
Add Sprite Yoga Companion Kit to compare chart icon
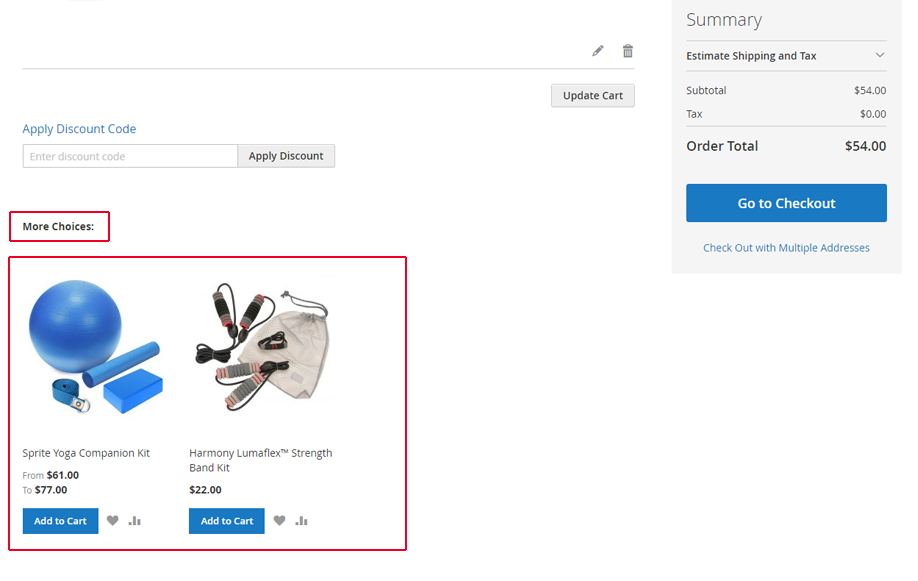point(135,520)
